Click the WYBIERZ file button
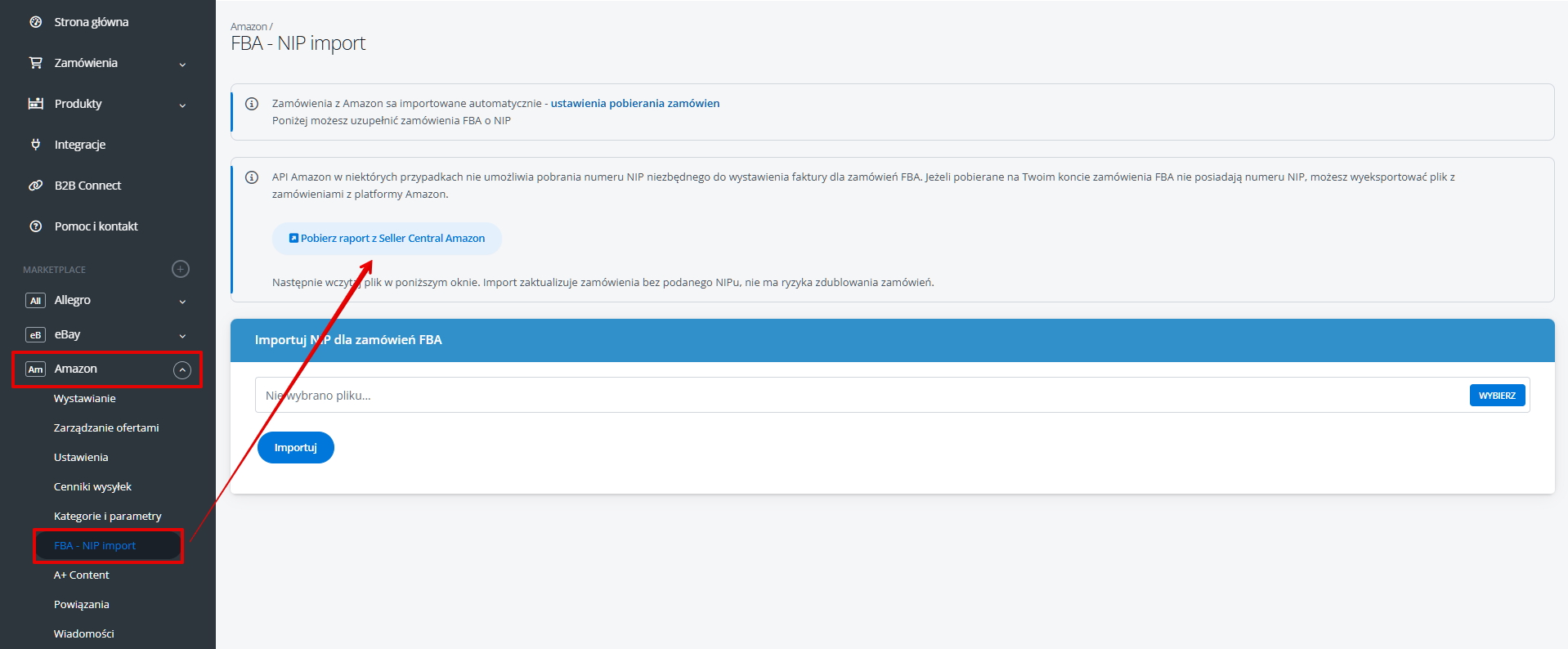This screenshot has height=649, width=1568. [1497, 396]
